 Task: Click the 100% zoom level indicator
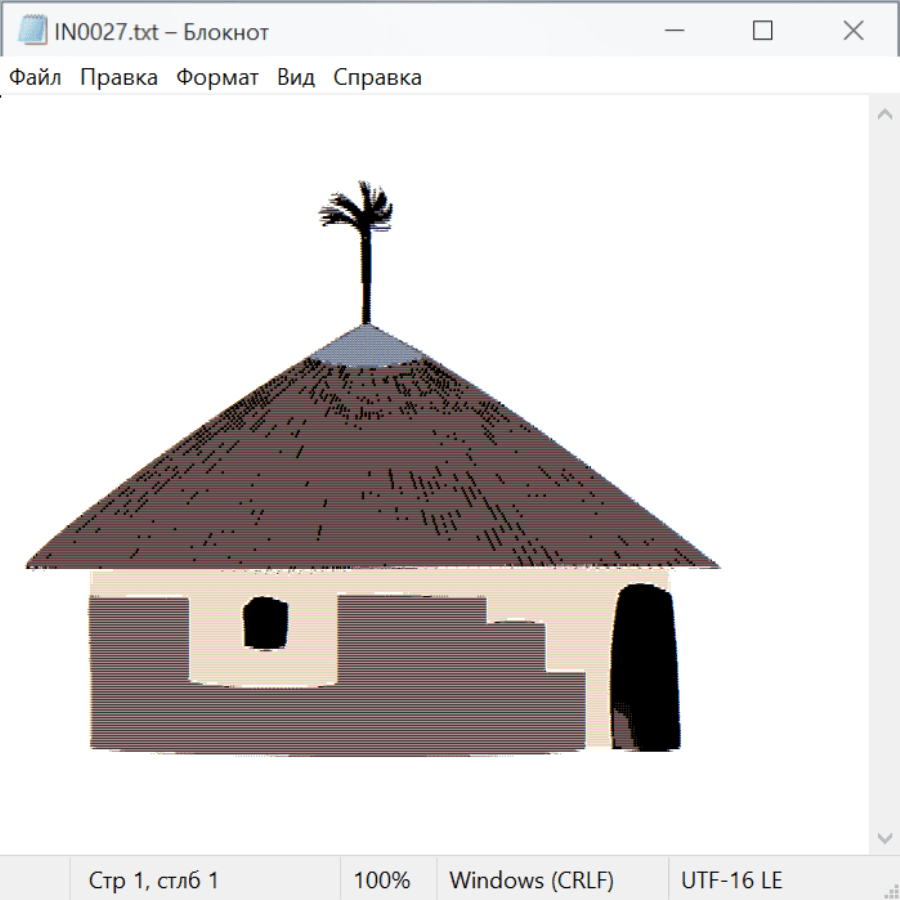click(x=382, y=880)
